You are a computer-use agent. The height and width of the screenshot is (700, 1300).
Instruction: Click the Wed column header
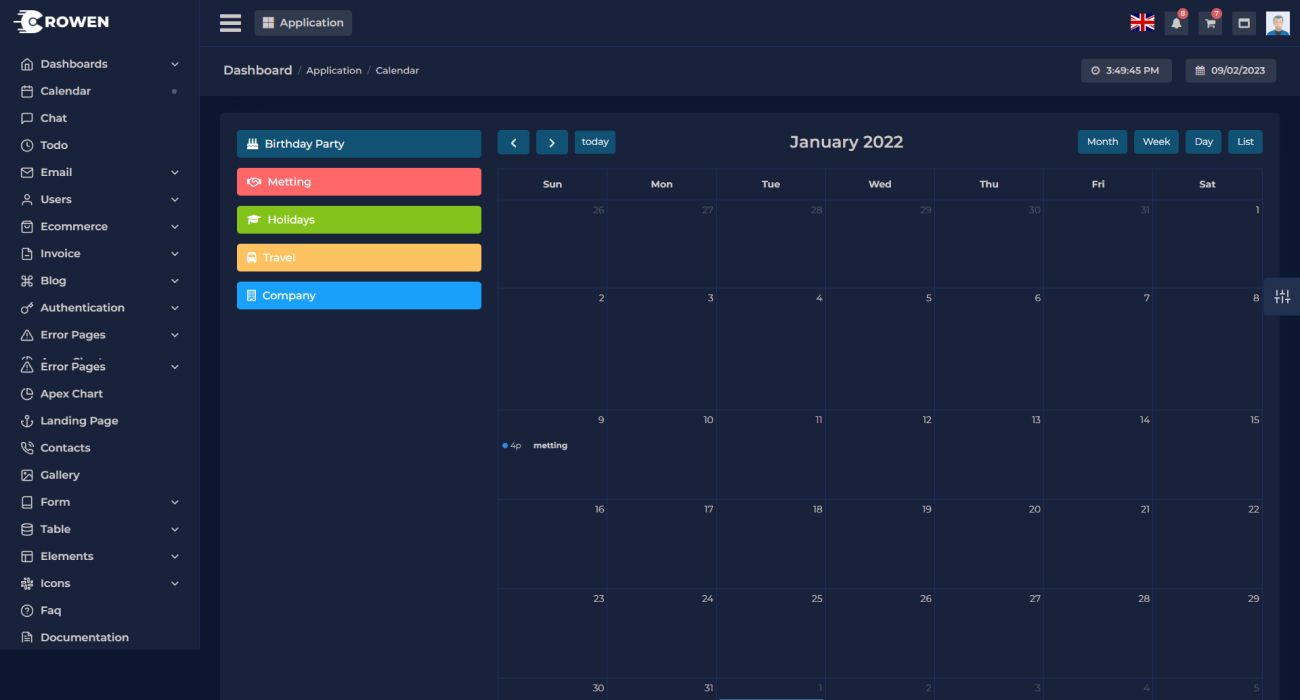(x=880, y=184)
